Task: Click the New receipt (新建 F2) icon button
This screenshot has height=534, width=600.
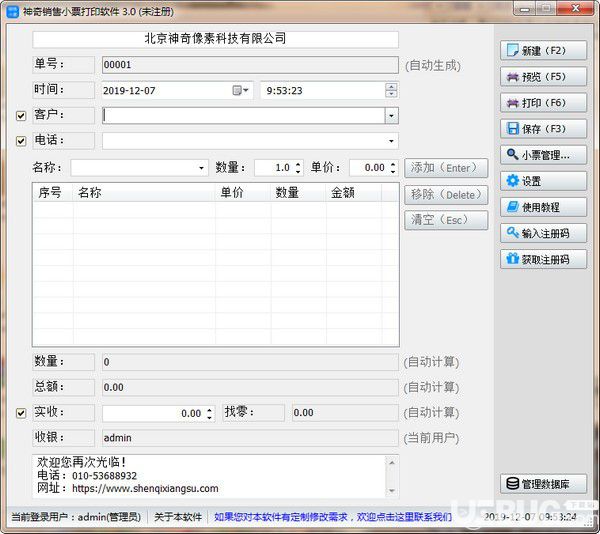Action: (x=543, y=50)
